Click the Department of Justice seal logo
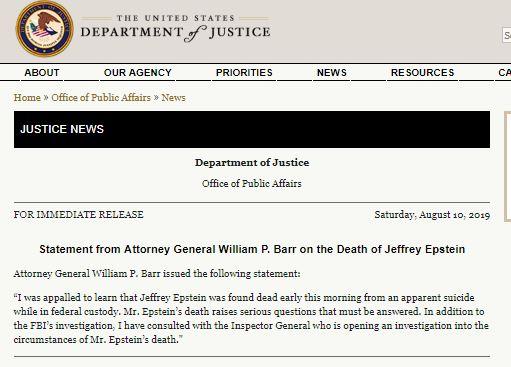Image resolution: width=511 pixels, height=367 pixels. (x=44, y=29)
